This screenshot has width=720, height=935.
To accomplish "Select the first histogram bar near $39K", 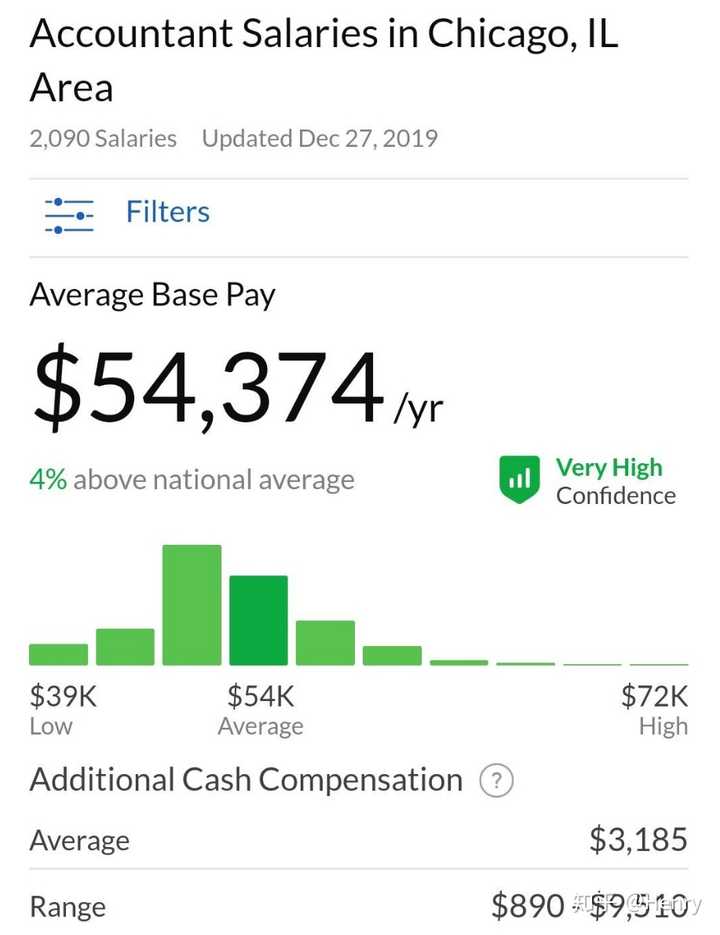I will pyautogui.click(x=58, y=654).
